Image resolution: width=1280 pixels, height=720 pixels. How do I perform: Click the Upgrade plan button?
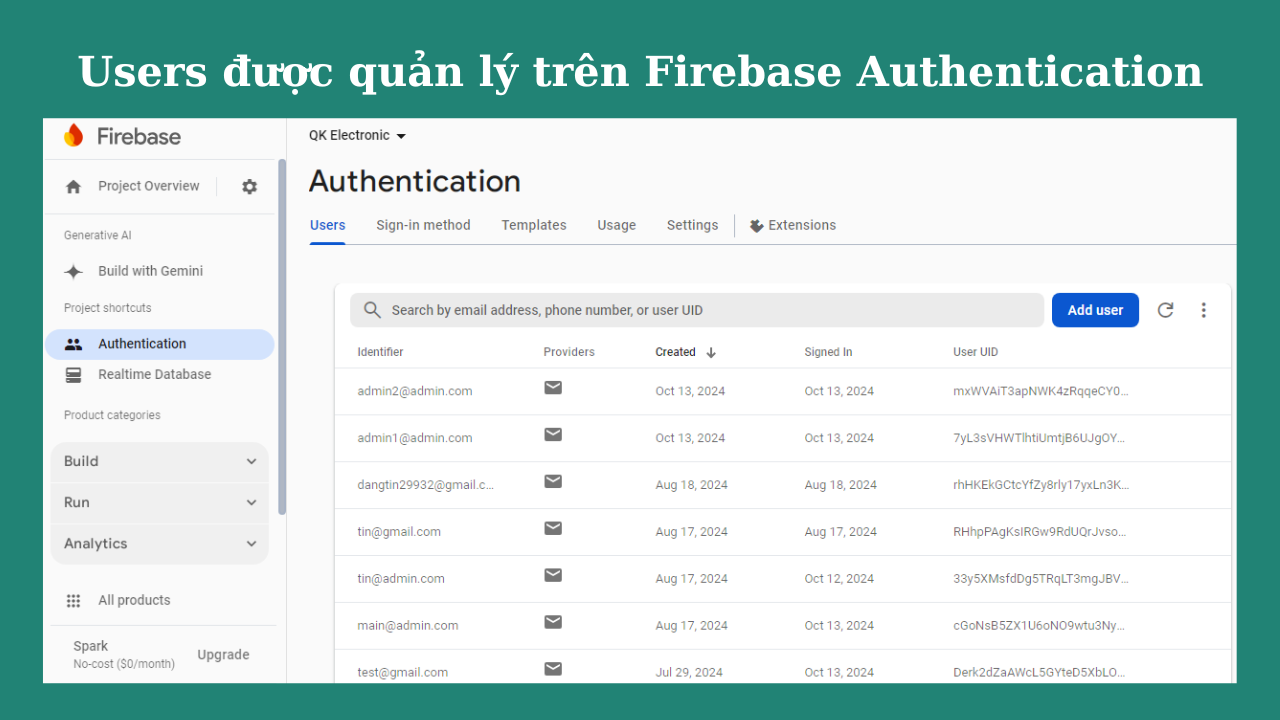[x=223, y=655]
